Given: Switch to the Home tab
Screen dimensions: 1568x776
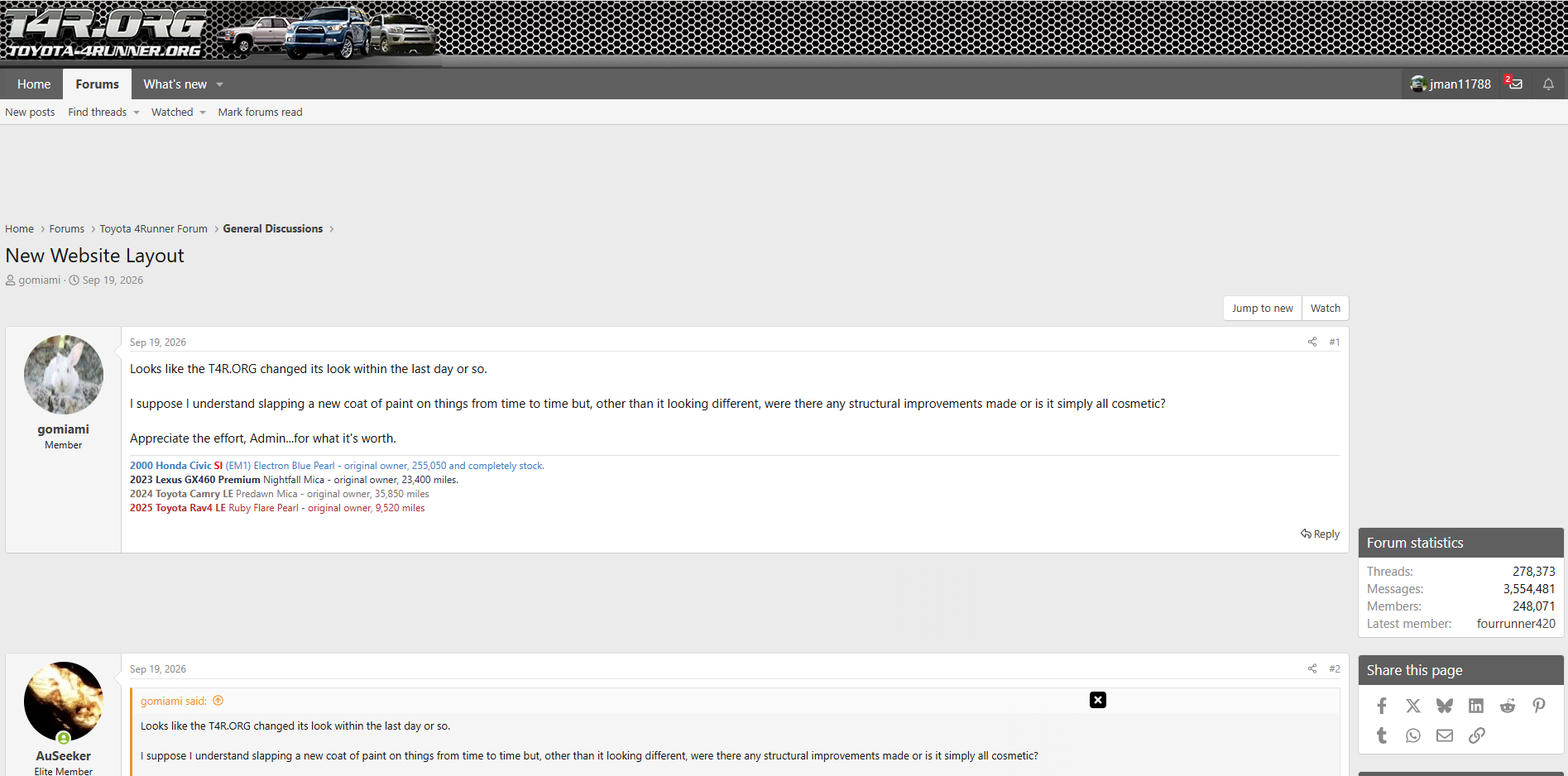Looking at the screenshot, I should (34, 84).
